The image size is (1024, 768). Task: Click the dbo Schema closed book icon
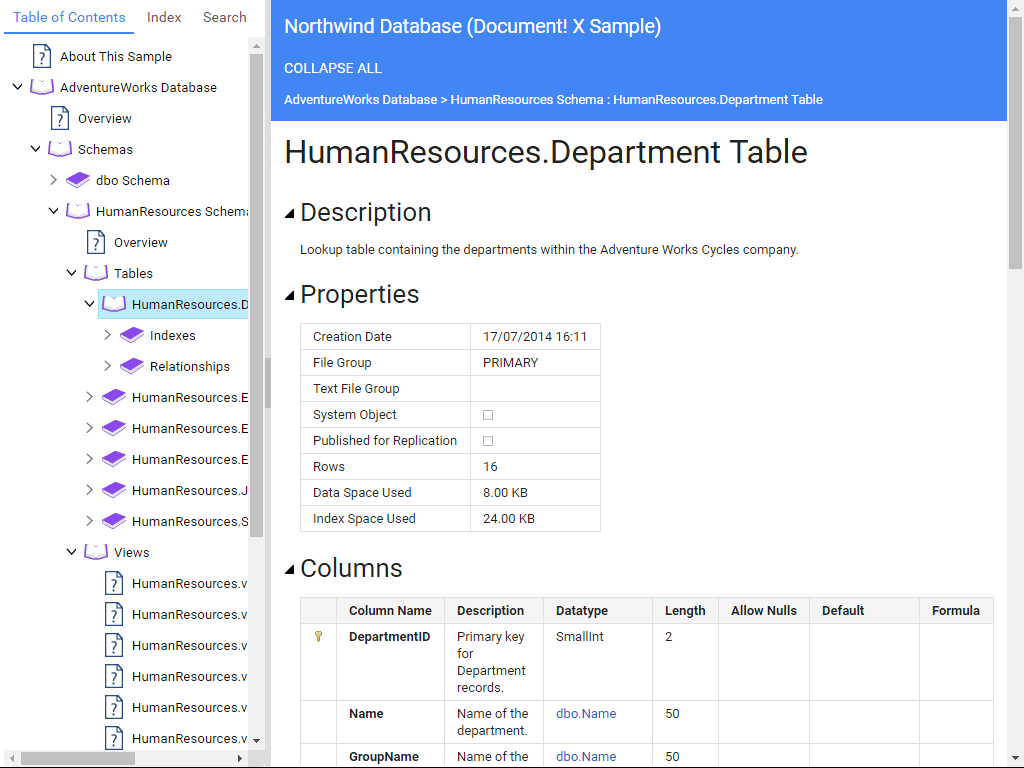[78, 180]
